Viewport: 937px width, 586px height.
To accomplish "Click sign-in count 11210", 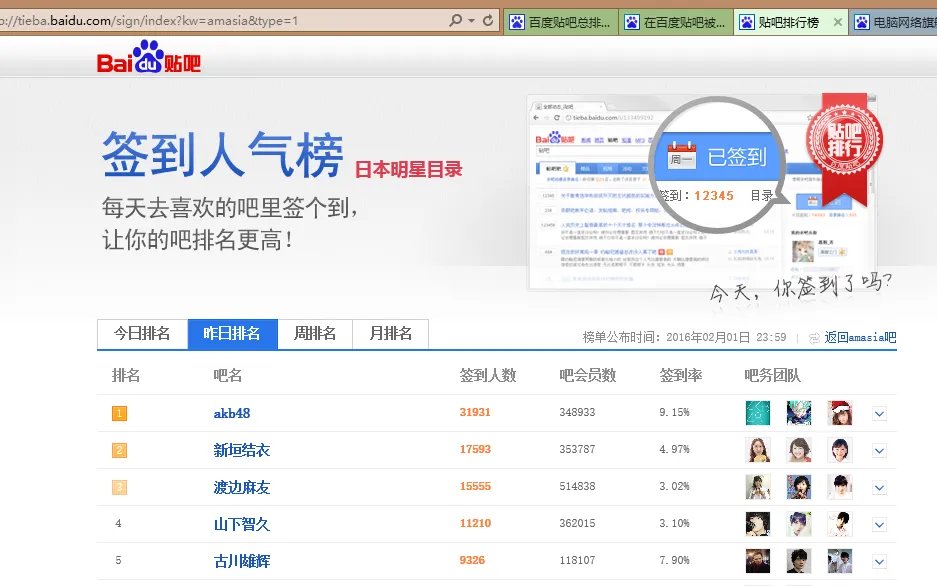I will pos(475,523).
